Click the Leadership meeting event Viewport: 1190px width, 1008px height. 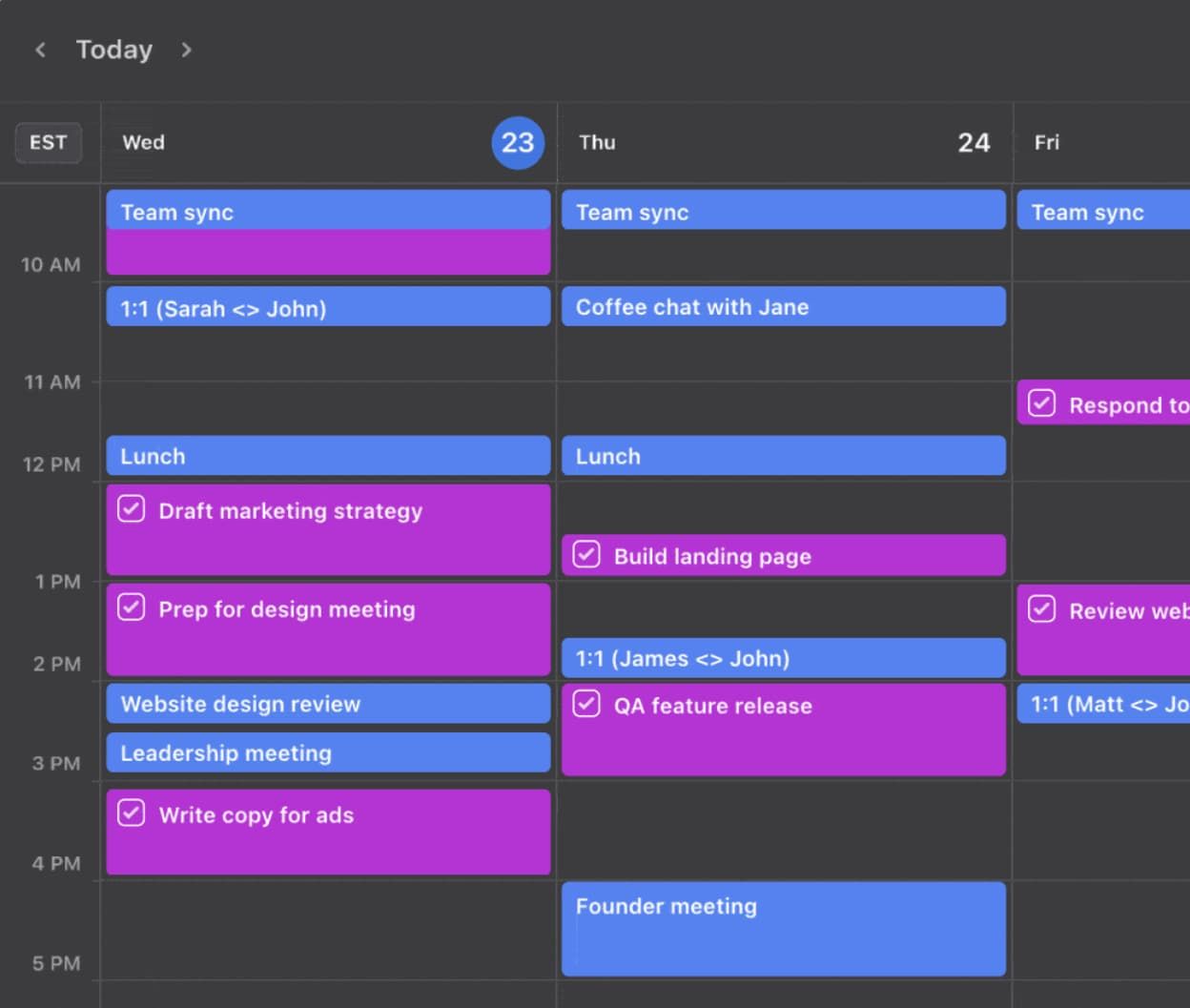tap(328, 752)
